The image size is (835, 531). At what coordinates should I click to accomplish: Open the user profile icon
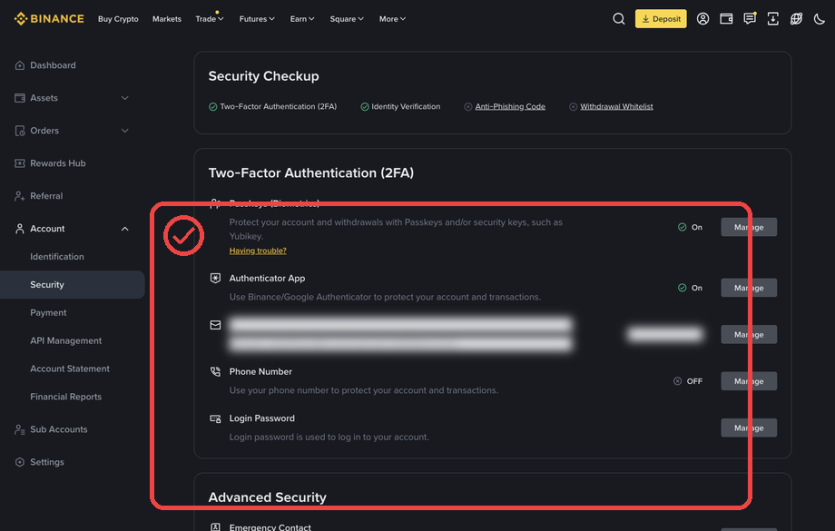pos(702,19)
